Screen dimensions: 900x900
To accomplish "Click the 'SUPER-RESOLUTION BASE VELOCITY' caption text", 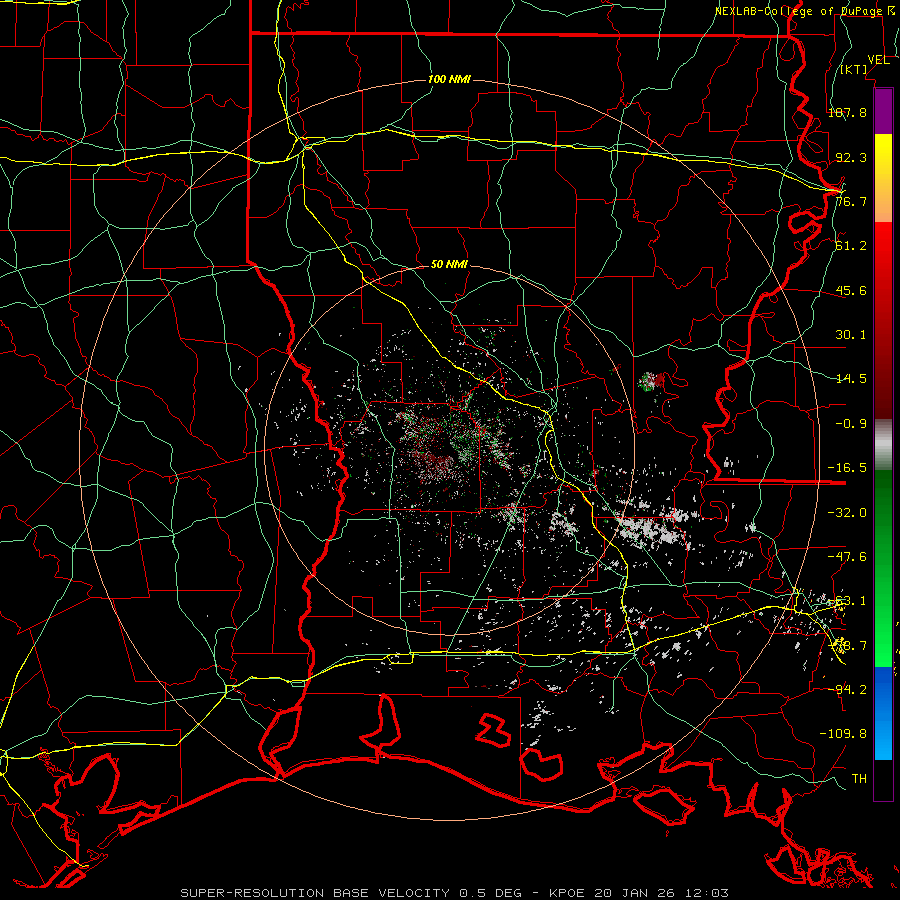I will pos(316,893).
